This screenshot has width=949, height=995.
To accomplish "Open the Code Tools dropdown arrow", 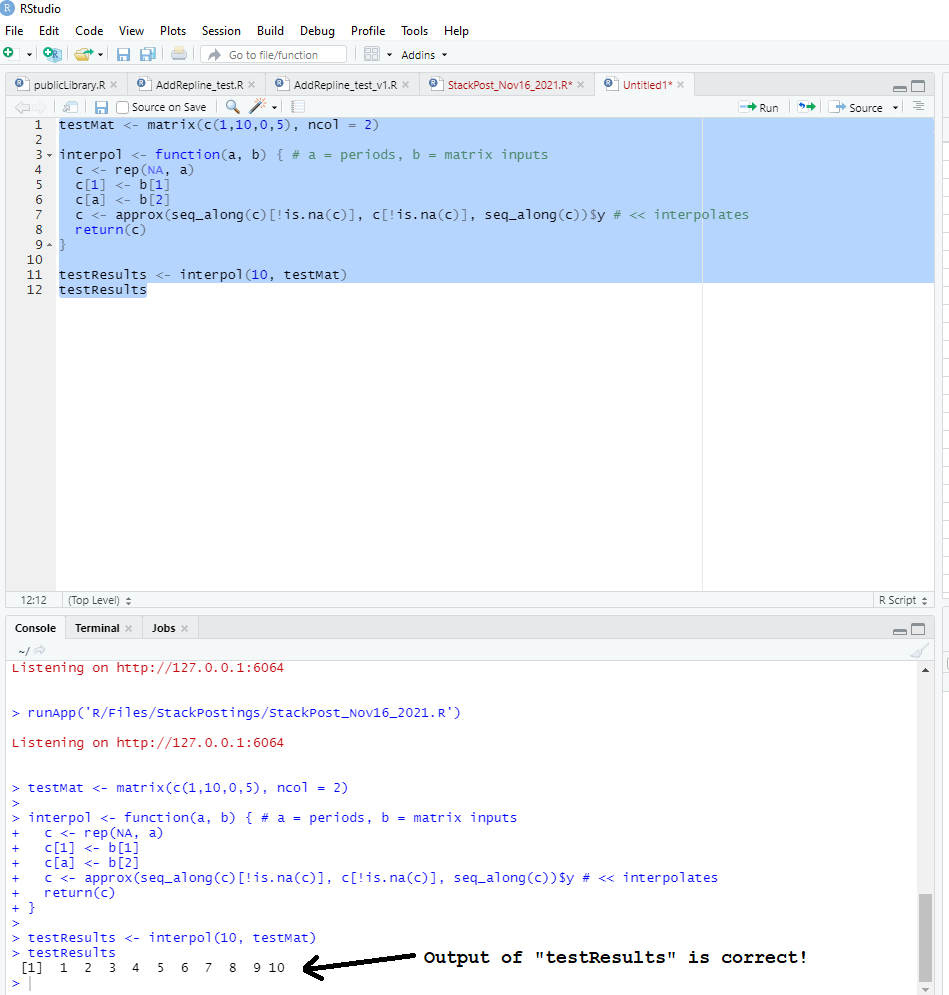I will 275,108.
